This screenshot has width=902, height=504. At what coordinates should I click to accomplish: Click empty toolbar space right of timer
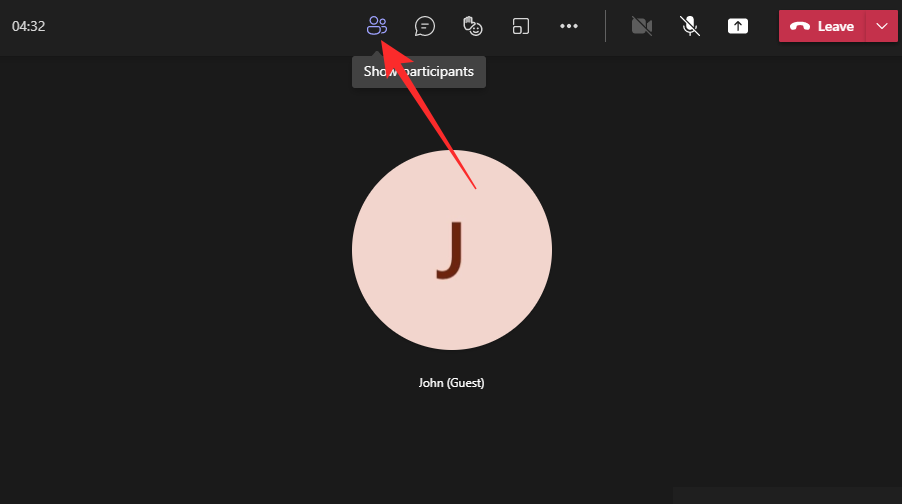click(200, 26)
